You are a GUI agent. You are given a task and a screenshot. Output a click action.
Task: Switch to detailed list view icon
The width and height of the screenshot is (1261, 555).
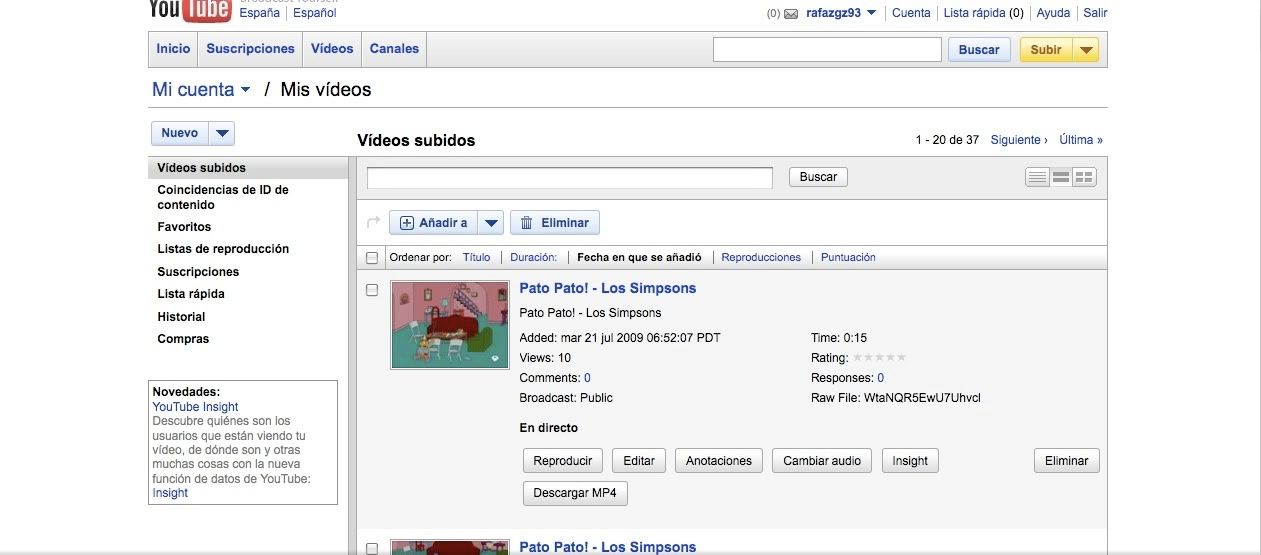pyautogui.click(x=1061, y=177)
